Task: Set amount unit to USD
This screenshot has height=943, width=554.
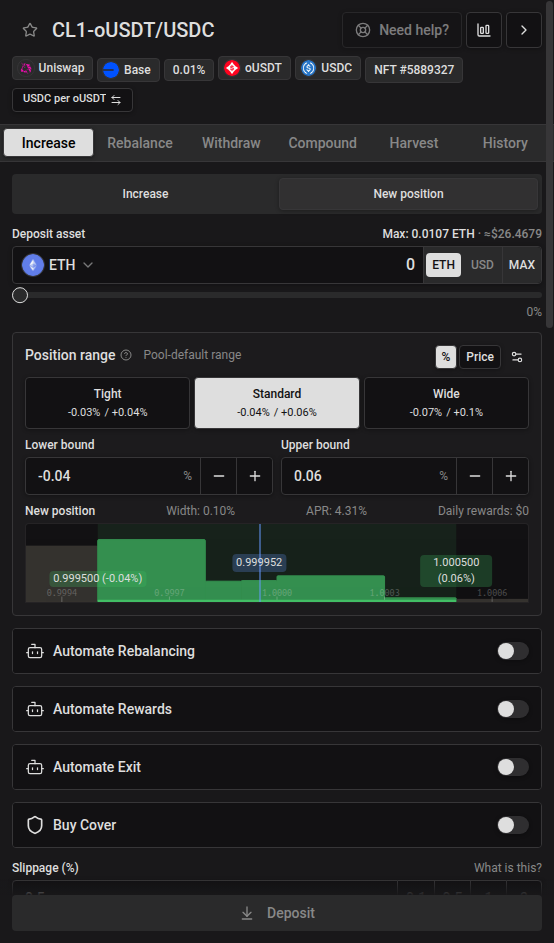Action: tap(482, 265)
